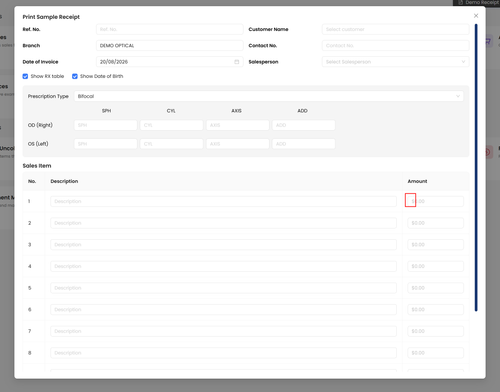The height and width of the screenshot is (392, 500).
Task: Open the Date of Invoice calendar icon
Action: tap(237, 62)
